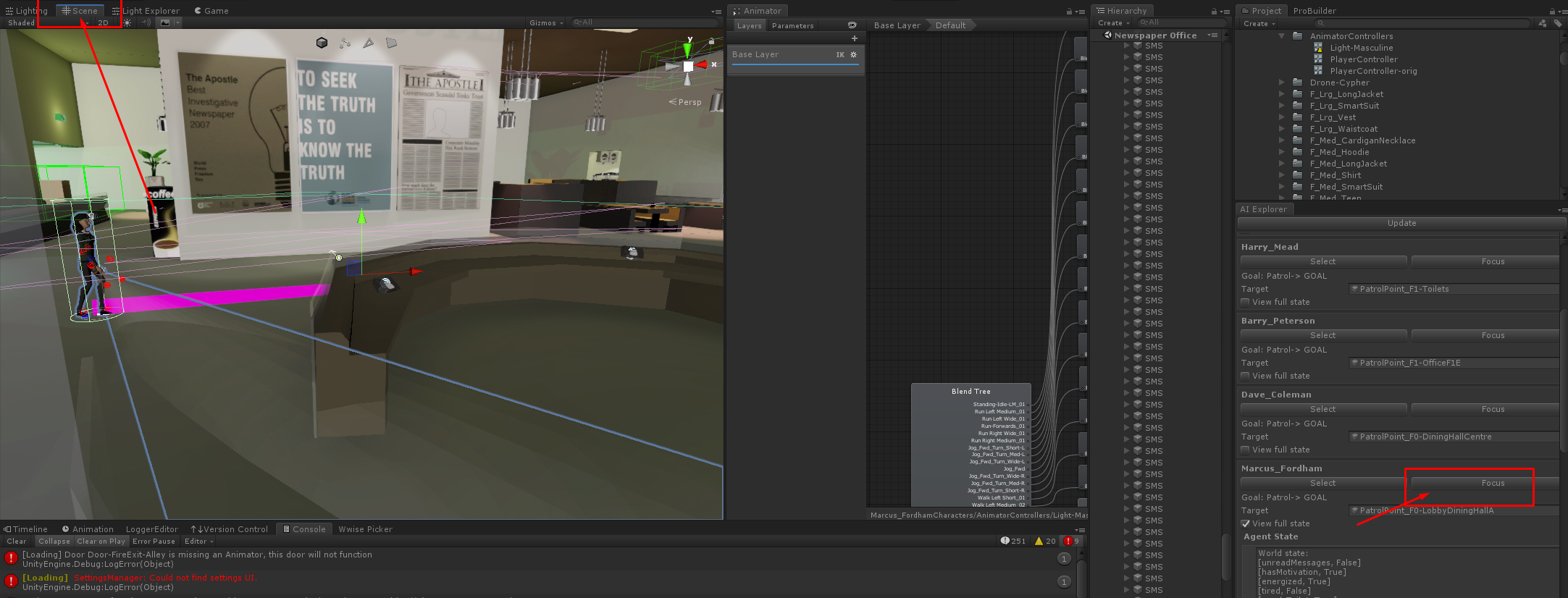Clear the console log
The width and height of the screenshot is (1568, 598).
click(17, 541)
